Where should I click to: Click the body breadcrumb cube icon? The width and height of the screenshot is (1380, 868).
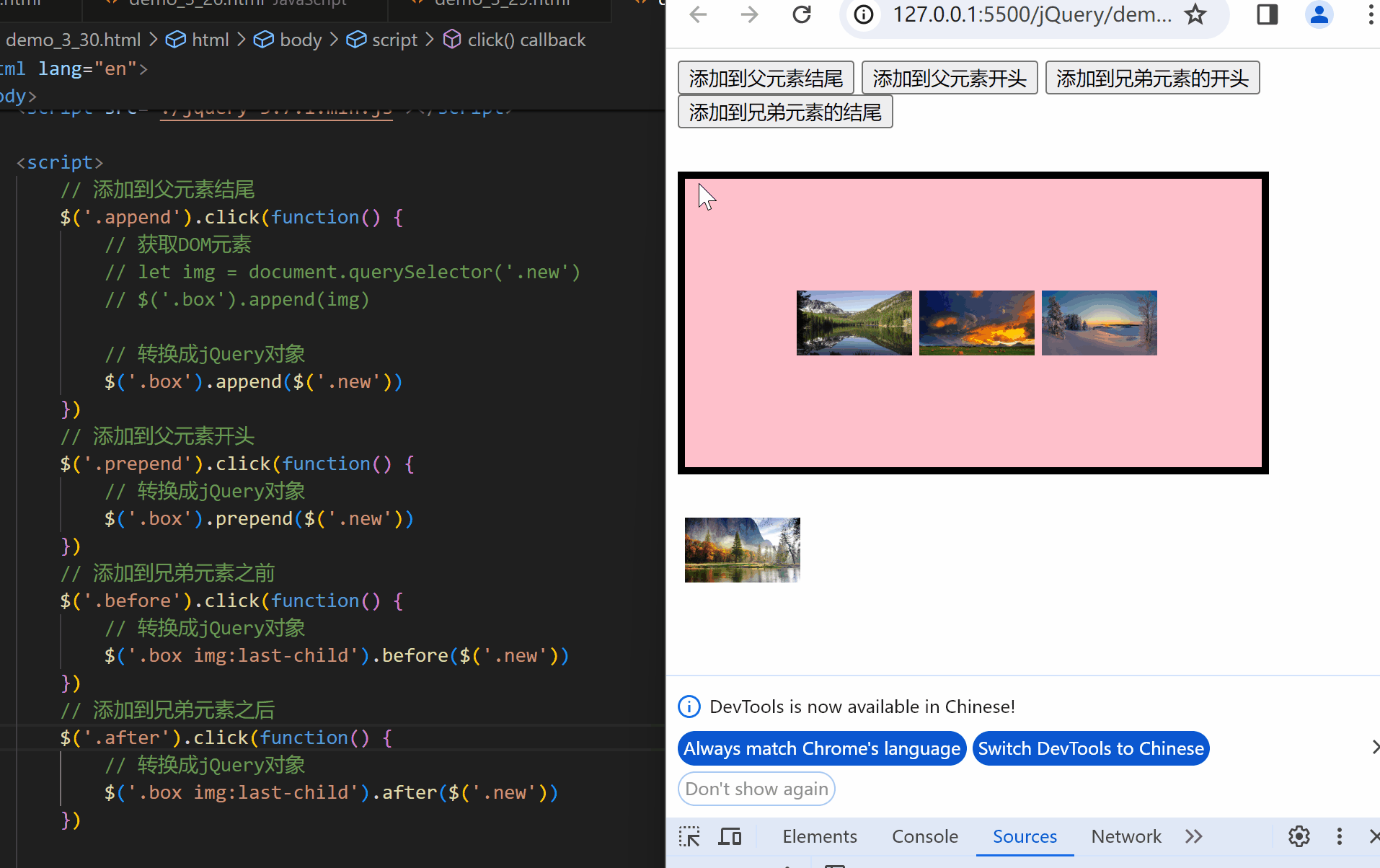point(263,40)
